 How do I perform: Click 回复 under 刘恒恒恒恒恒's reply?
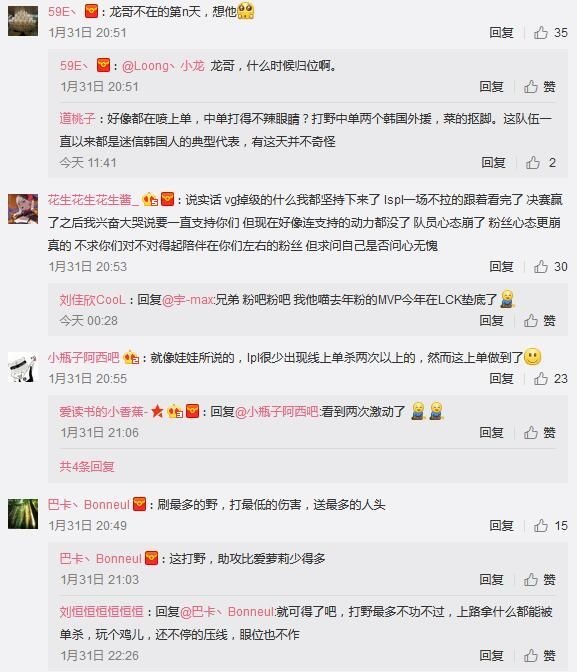pyautogui.click(x=491, y=655)
